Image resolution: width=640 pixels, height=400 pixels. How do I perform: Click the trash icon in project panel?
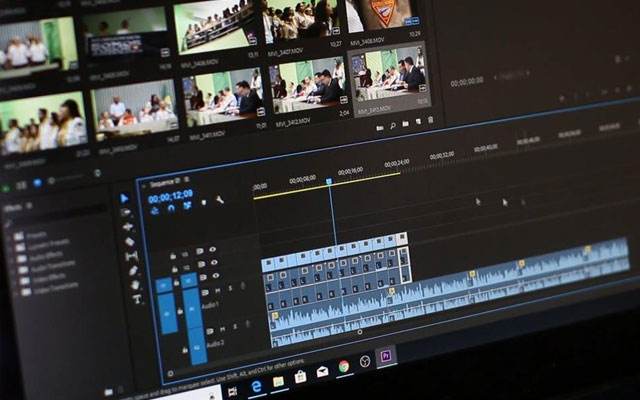pos(431,121)
